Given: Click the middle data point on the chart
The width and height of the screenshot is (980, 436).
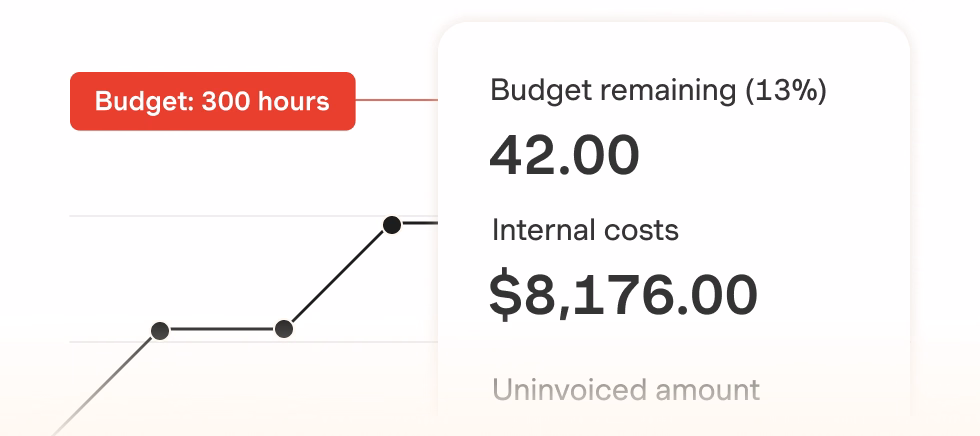Looking at the screenshot, I should coord(284,328).
